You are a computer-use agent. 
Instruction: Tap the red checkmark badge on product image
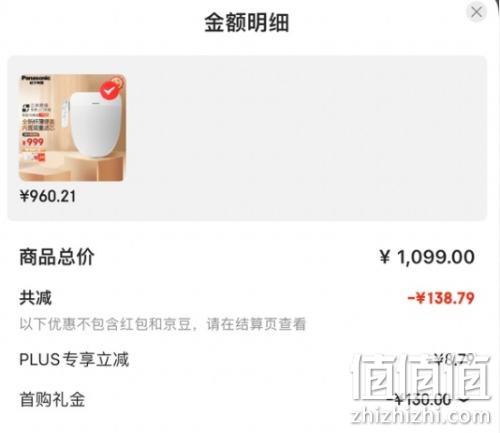(111, 89)
